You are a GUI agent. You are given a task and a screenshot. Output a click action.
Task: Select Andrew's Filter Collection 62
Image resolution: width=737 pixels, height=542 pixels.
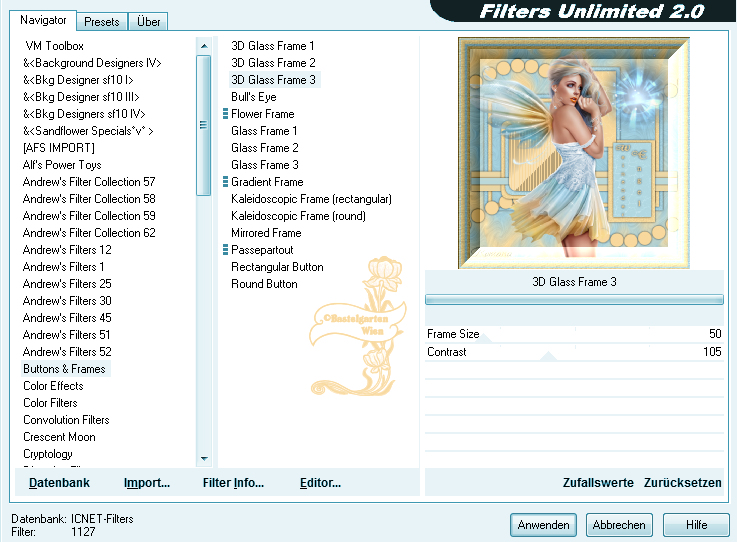tap(89, 233)
